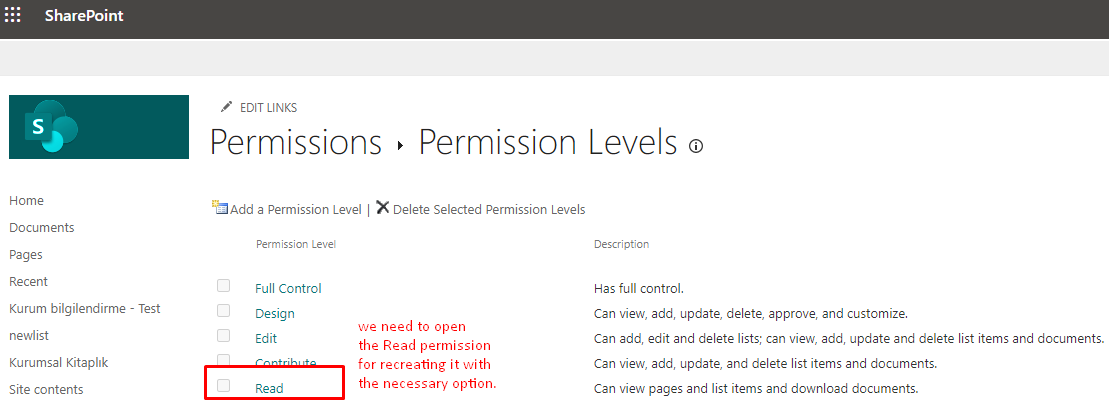Open the Full Control permission level
Image resolution: width=1109 pixels, height=403 pixels.
288,288
